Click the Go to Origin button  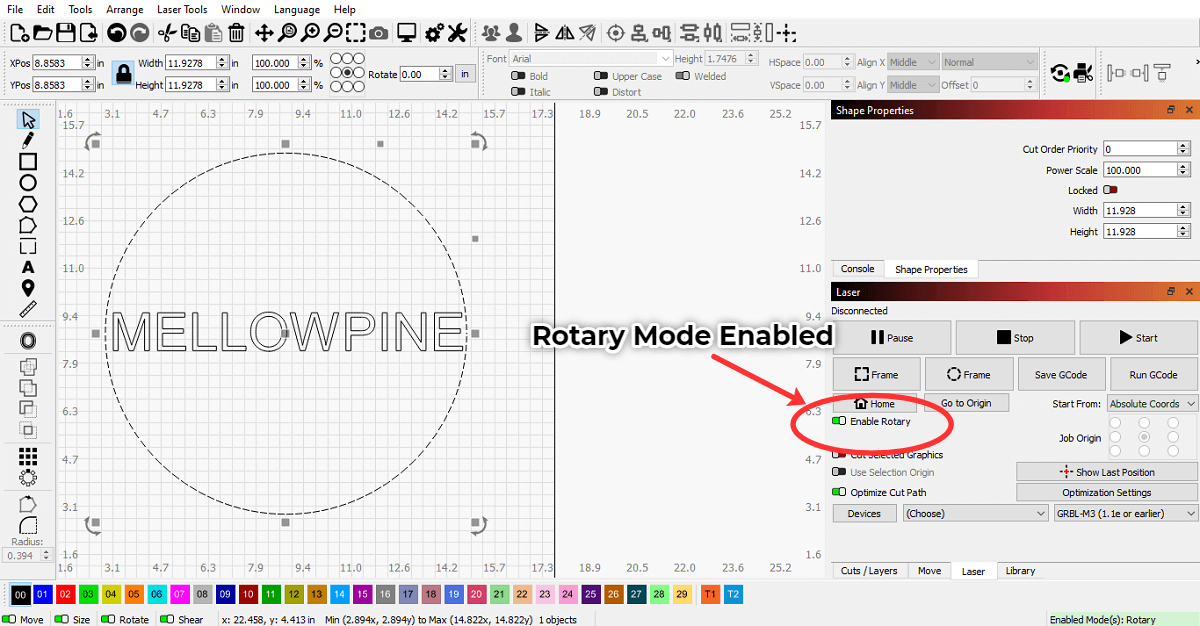966,403
